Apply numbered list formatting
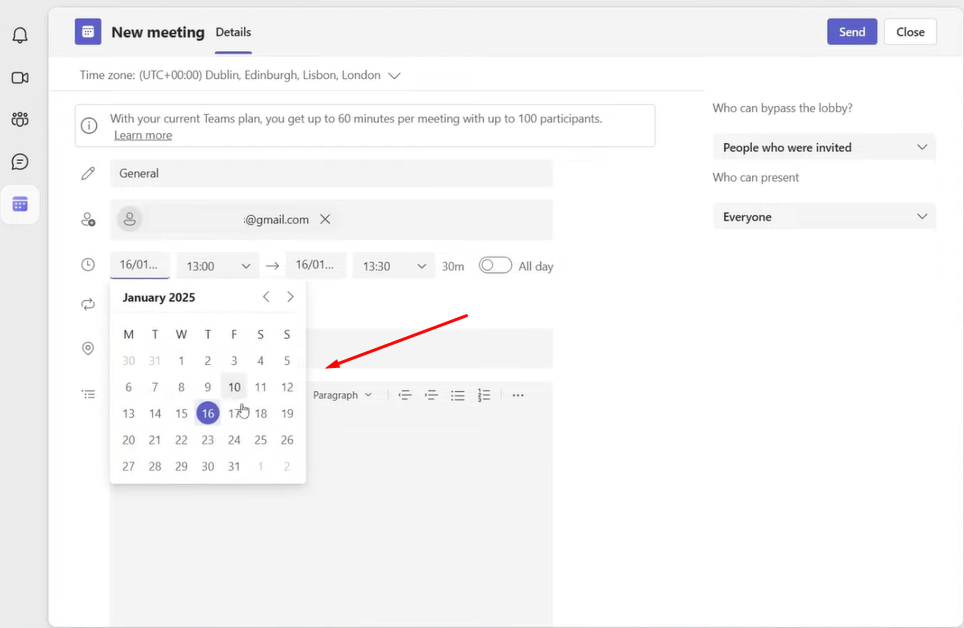The height and width of the screenshot is (628, 964). pos(484,395)
